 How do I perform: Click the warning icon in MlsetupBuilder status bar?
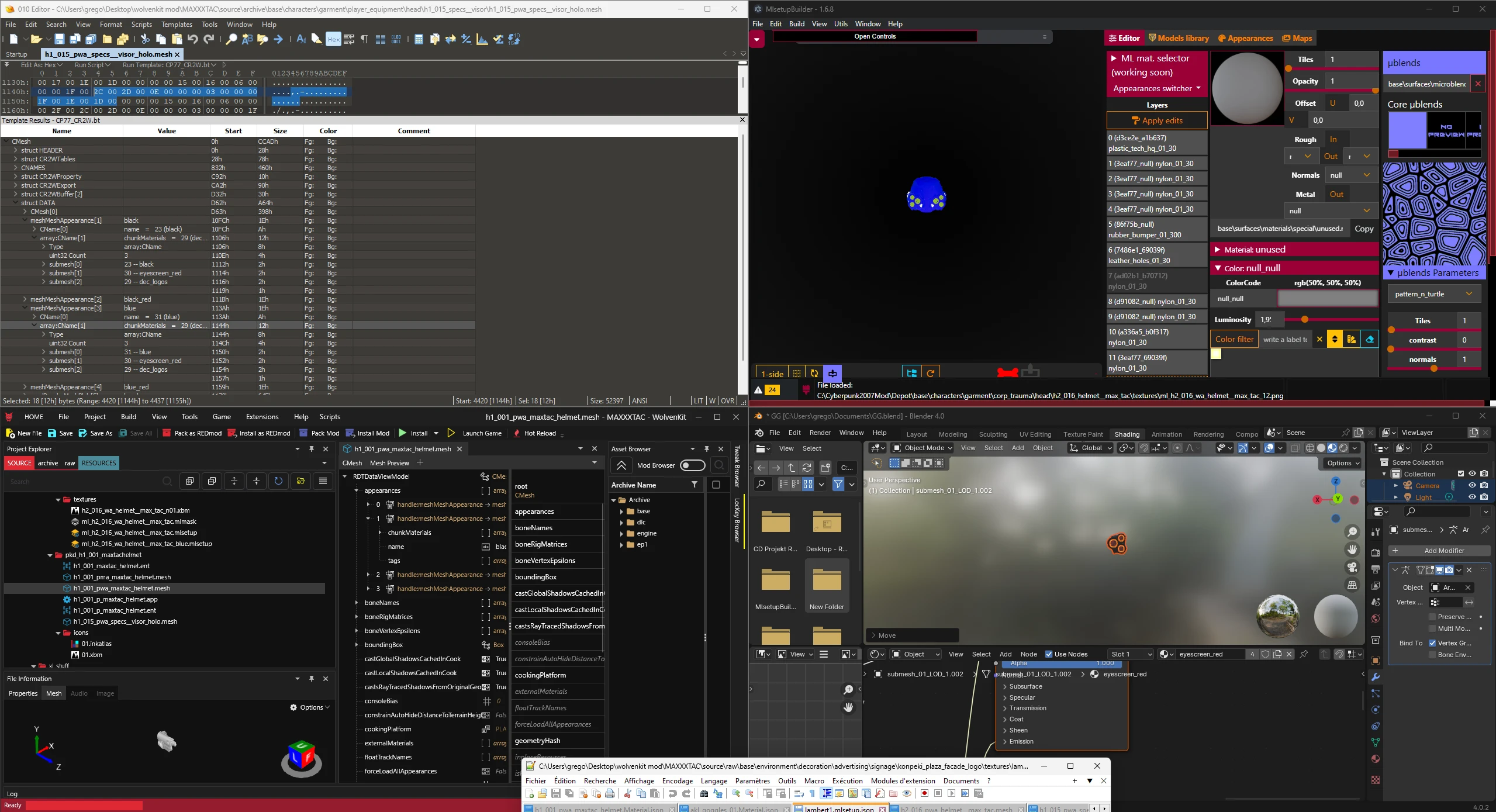coord(758,390)
